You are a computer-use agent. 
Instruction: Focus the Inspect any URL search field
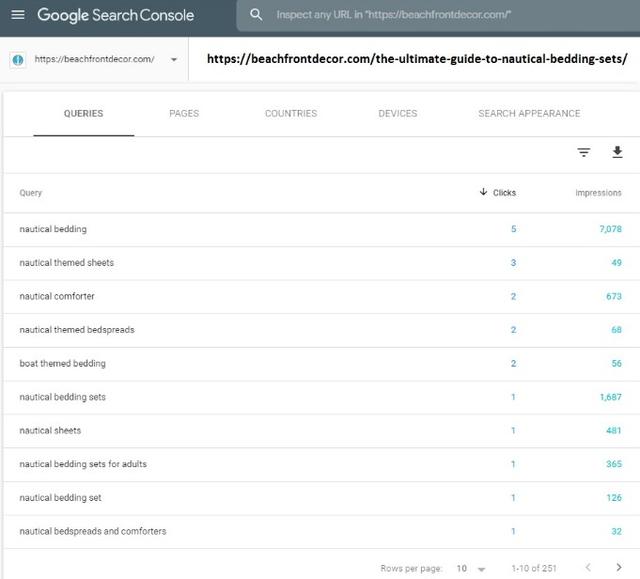(x=438, y=15)
